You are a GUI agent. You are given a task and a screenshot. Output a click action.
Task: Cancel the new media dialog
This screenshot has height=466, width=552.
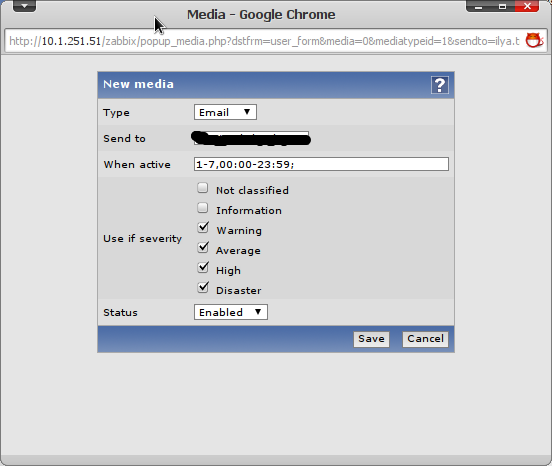tap(425, 339)
